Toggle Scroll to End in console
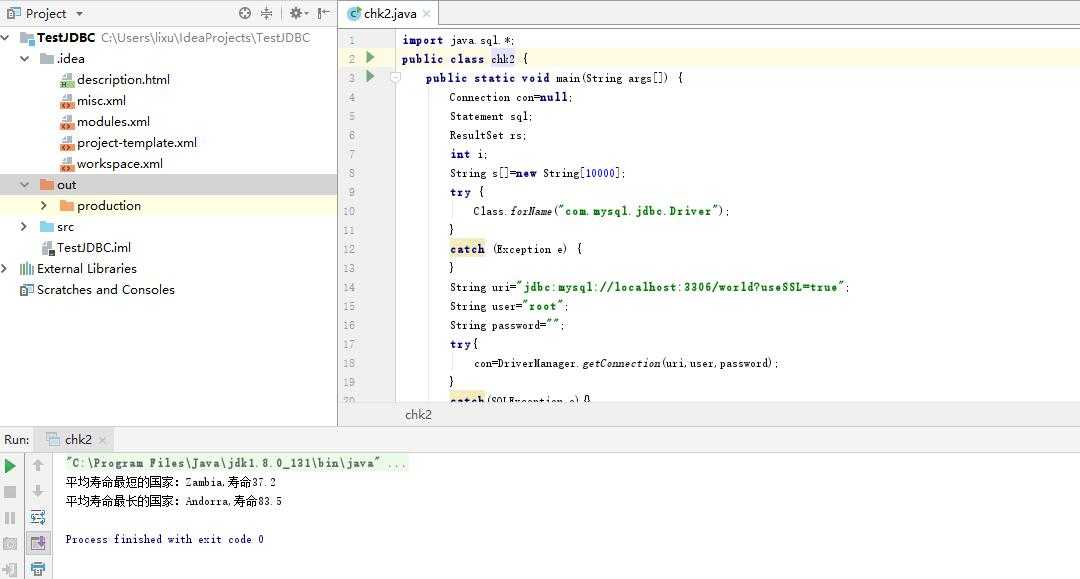The height and width of the screenshot is (579, 1080). click(x=38, y=544)
